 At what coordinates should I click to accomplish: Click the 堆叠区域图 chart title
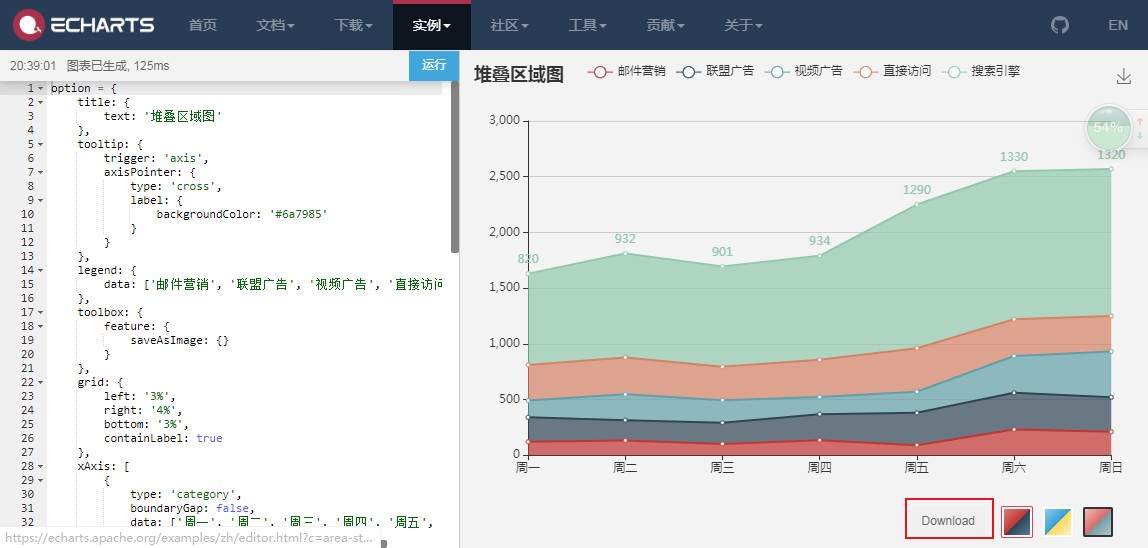(518, 74)
